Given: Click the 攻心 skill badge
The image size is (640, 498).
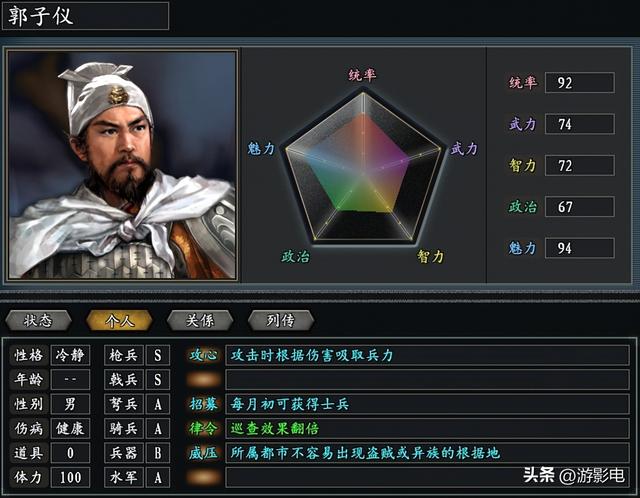Looking at the screenshot, I should tap(204, 355).
